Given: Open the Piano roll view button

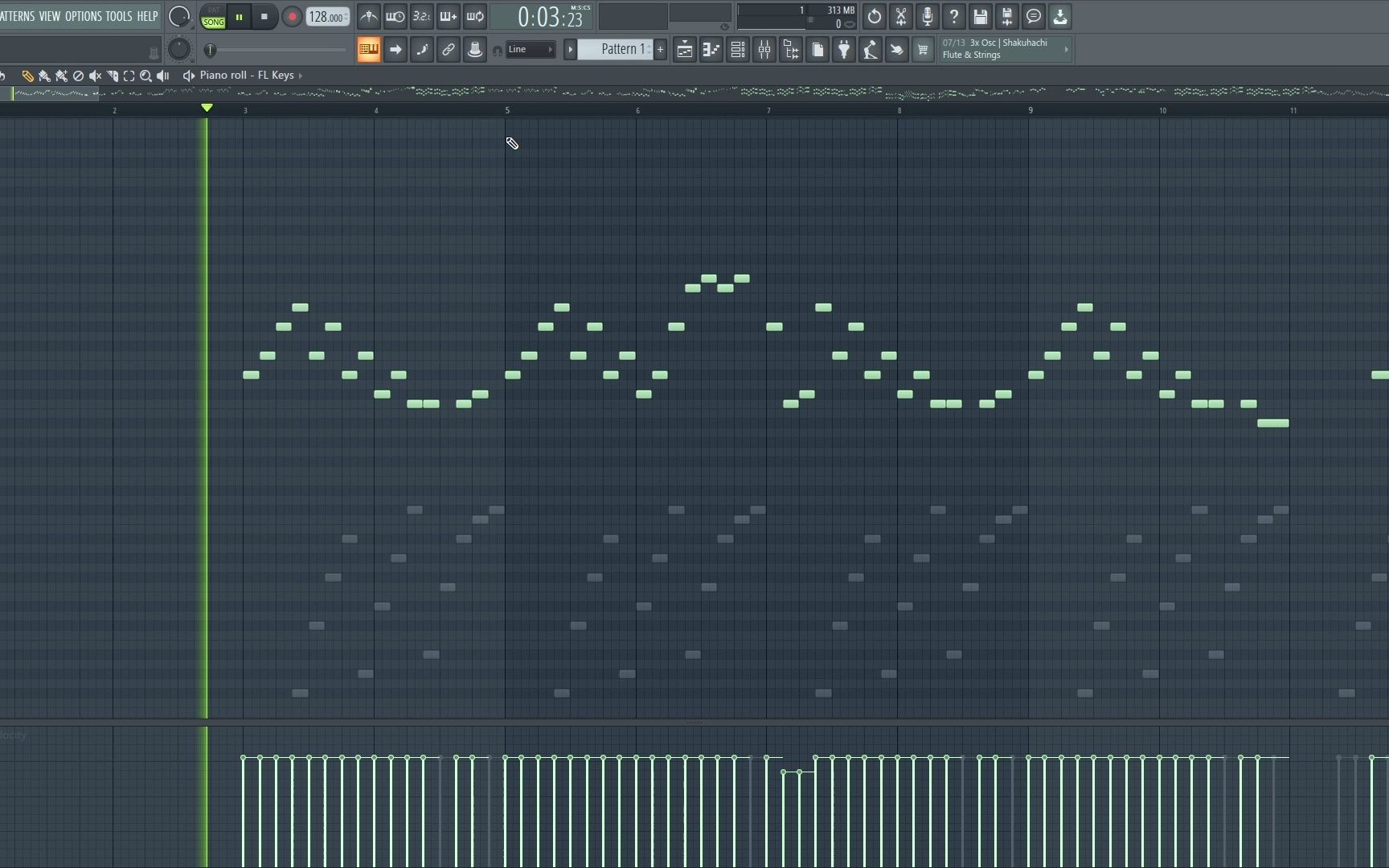Looking at the screenshot, I should [x=711, y=50].
